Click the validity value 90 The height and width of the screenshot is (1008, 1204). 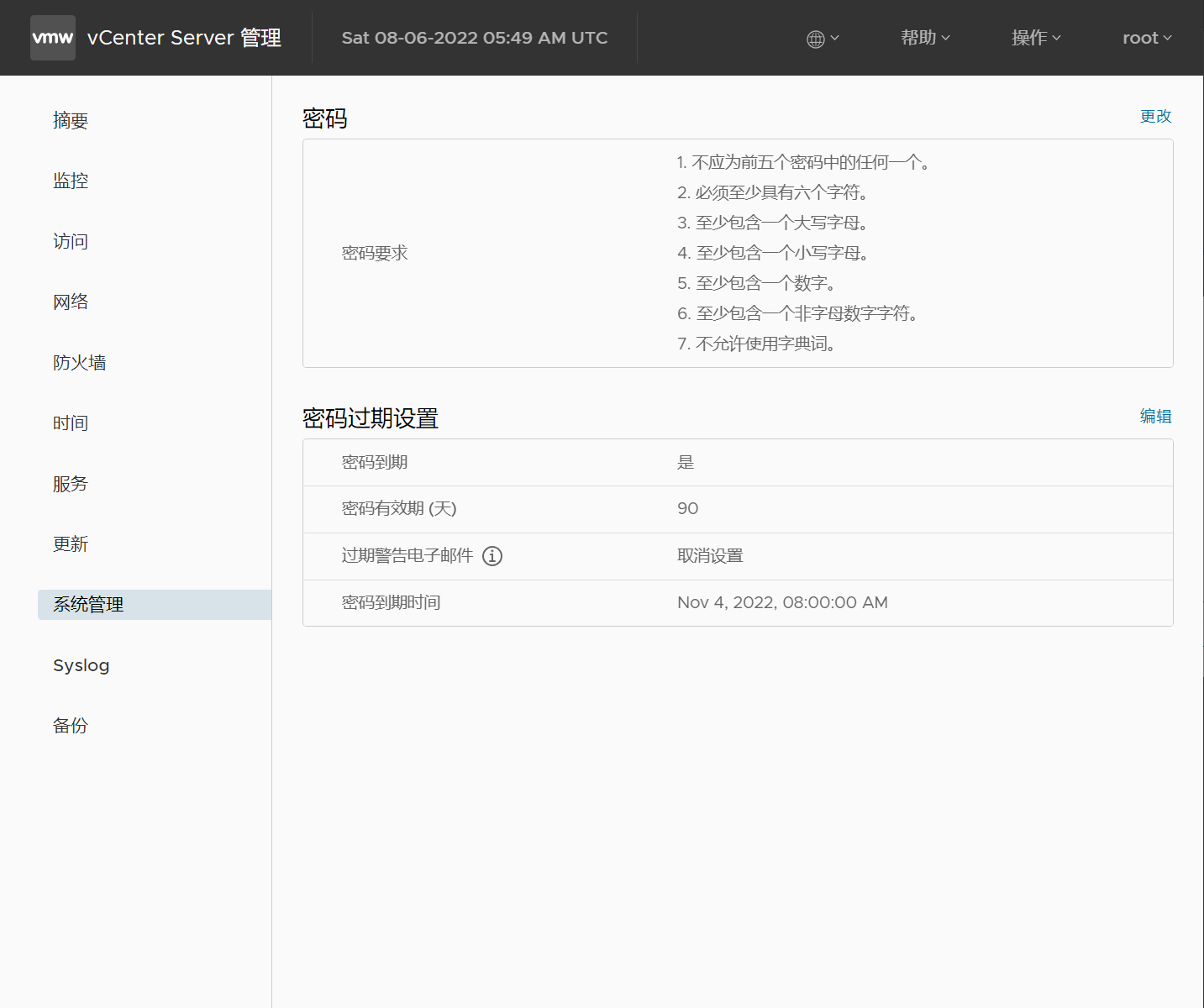pyautogui.click(x=688, y=509)
